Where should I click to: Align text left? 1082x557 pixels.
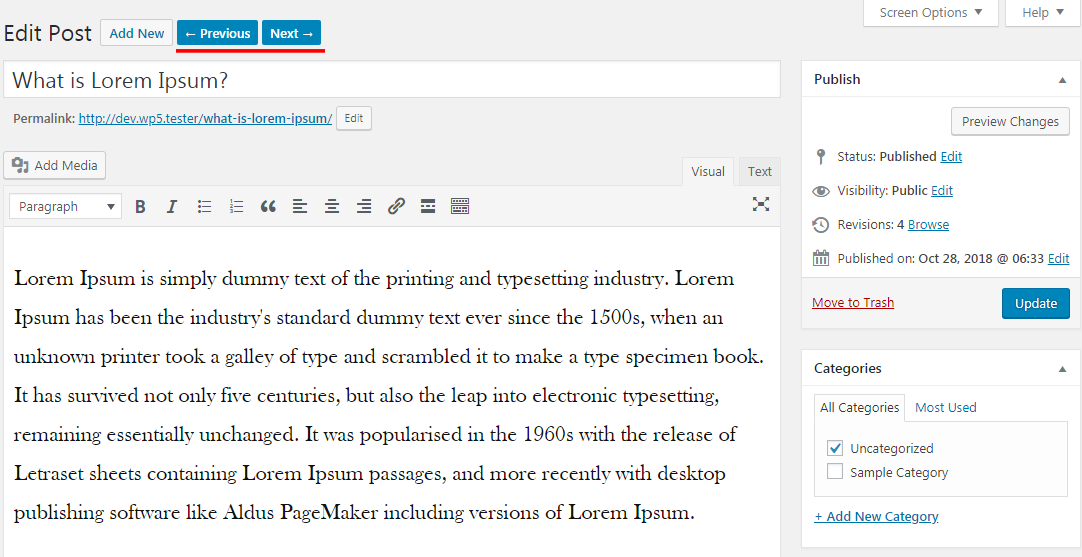[299, 206]
